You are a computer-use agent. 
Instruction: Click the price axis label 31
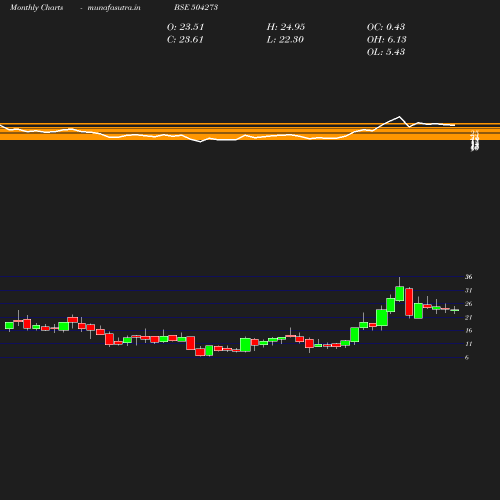tap(469, 290)
